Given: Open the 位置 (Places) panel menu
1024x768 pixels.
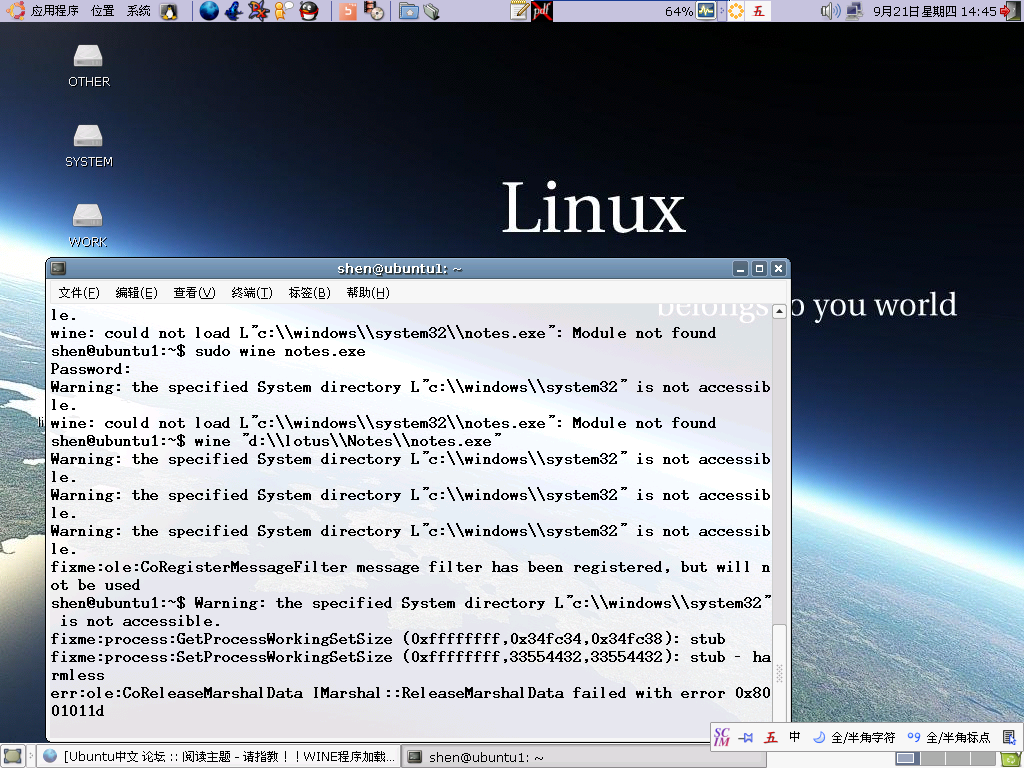Looking at the screenshot, I should point(102,10).
